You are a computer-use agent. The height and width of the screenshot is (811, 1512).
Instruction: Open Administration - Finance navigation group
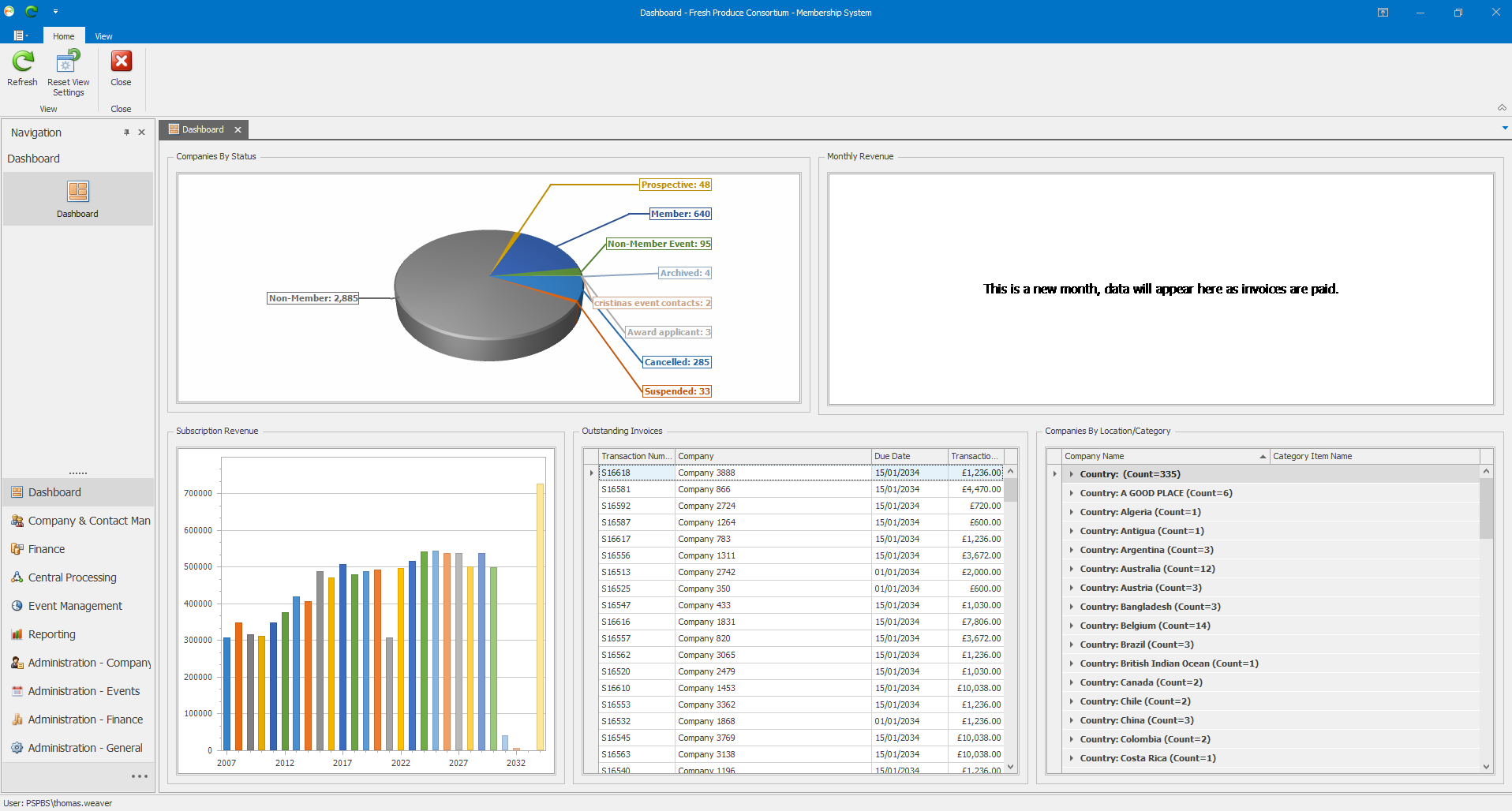click(78, 719)
